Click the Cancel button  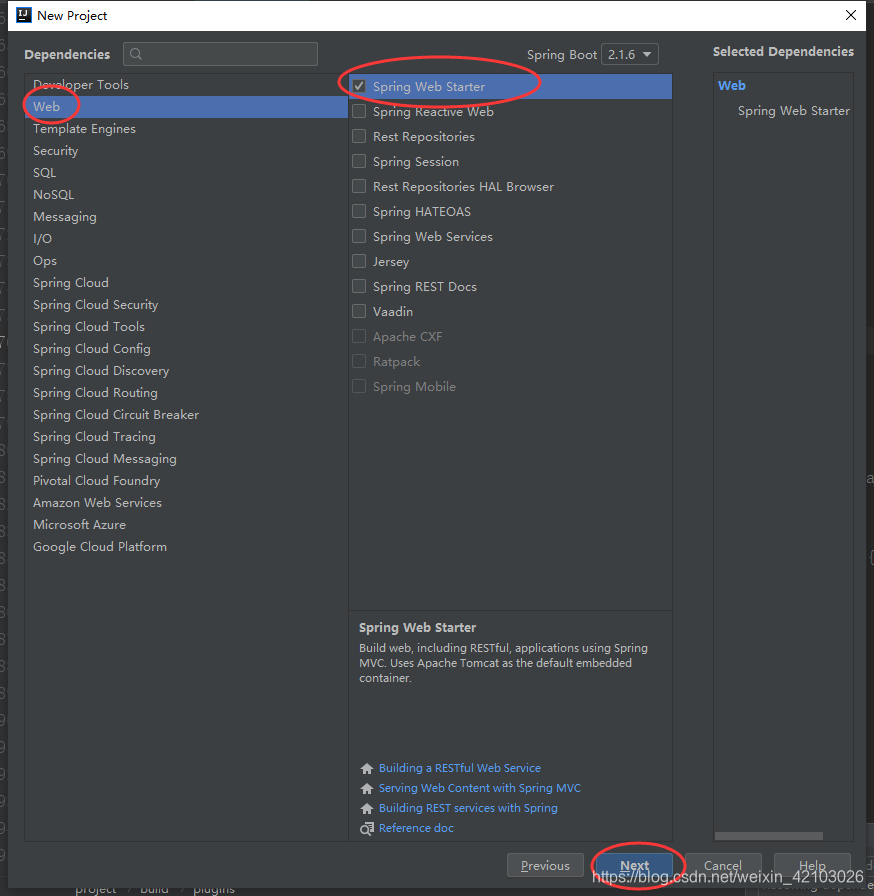pyautogui.click(x=723, y=865)
